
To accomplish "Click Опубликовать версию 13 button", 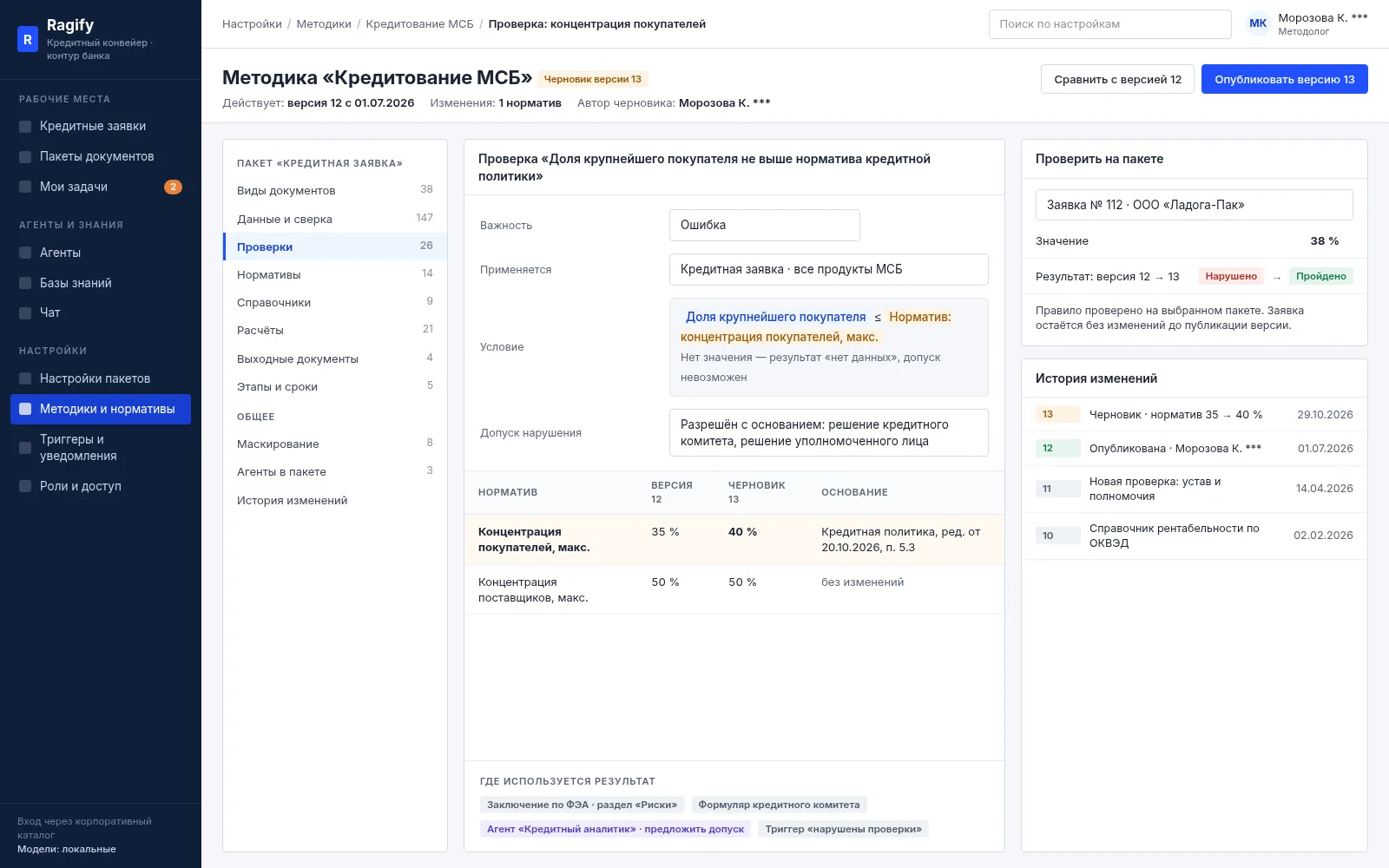I will click(1285, 79).
